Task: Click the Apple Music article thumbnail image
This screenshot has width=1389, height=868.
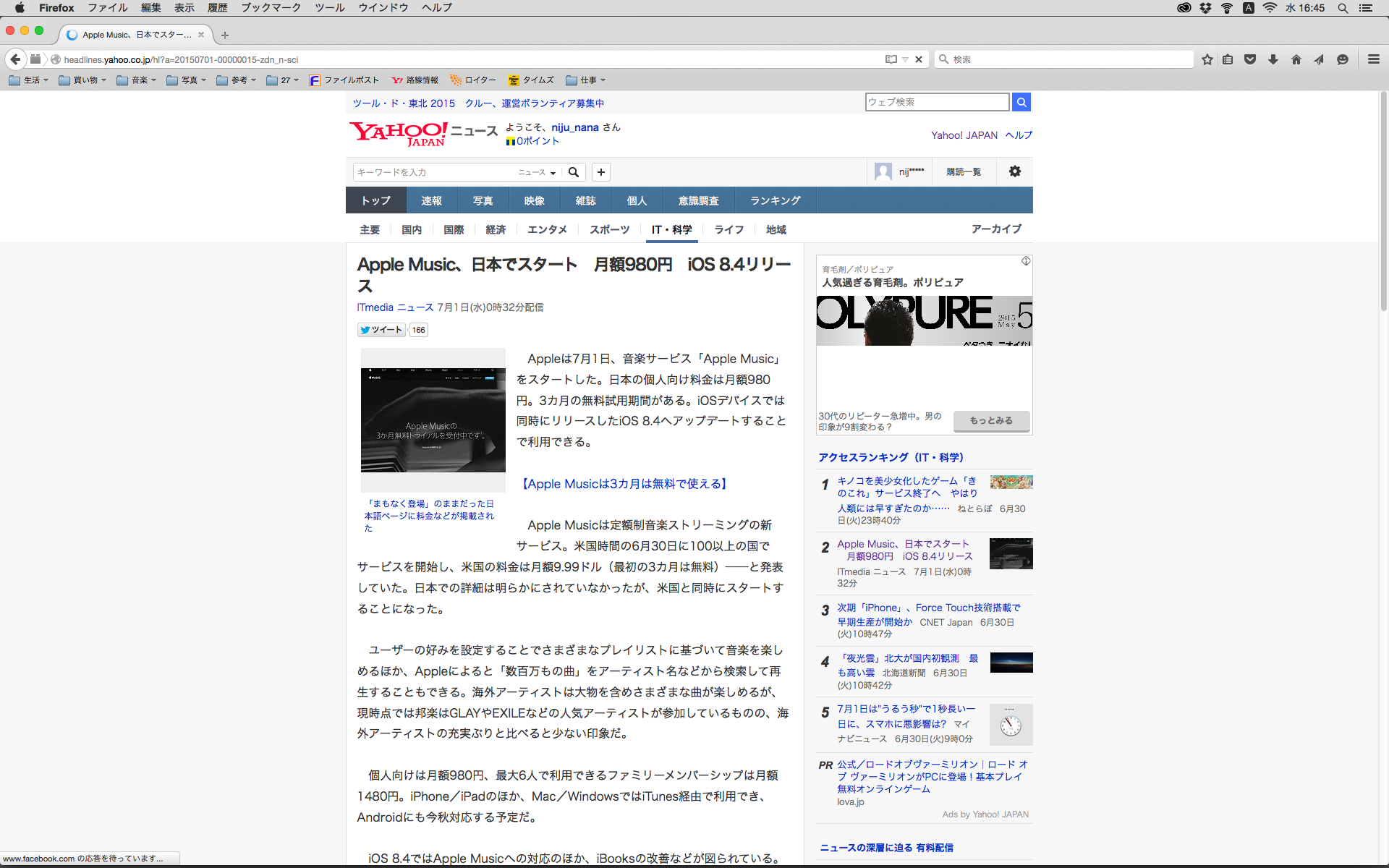Action: click(433, 420)
